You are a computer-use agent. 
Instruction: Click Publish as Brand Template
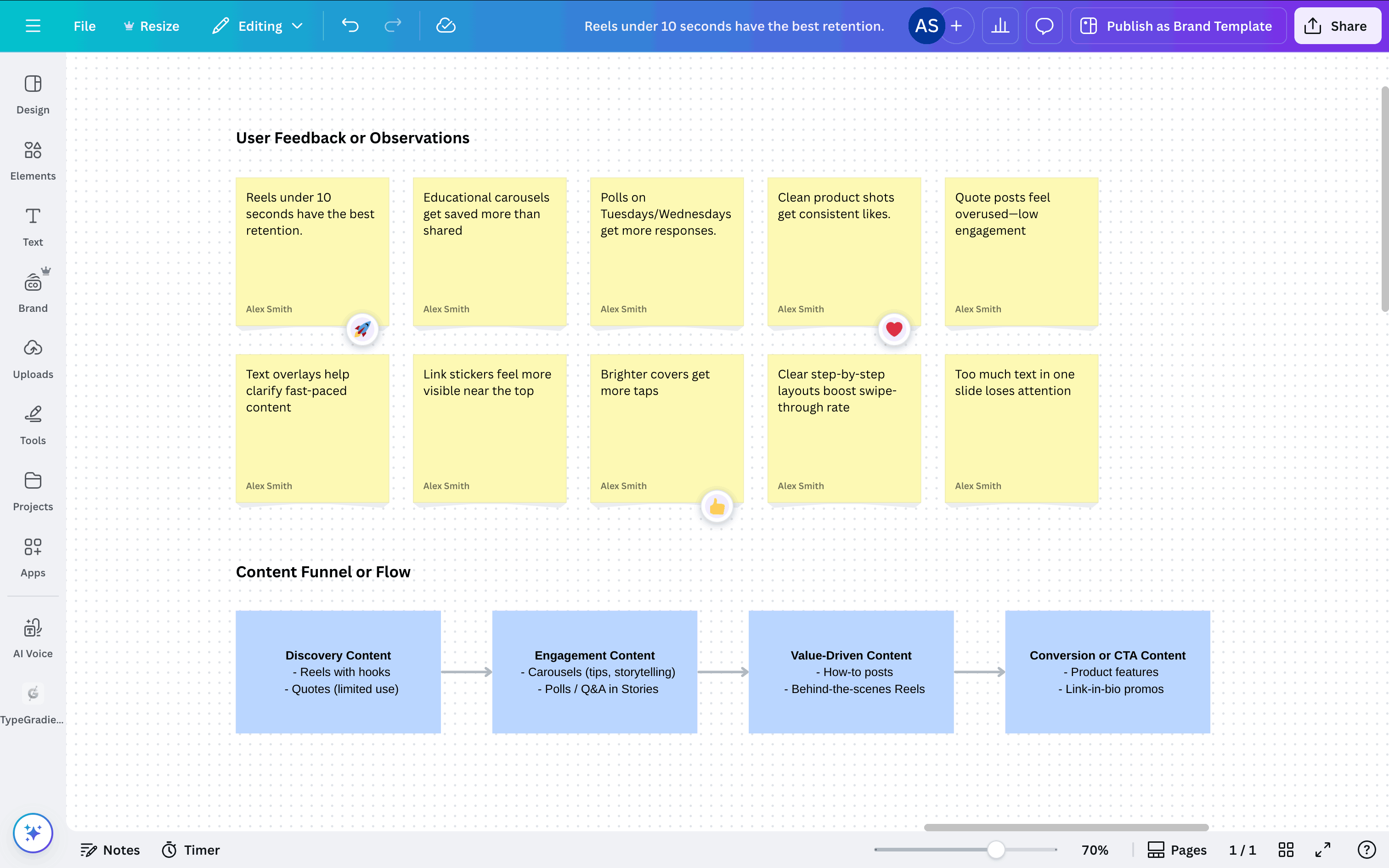click(1177, 26)
